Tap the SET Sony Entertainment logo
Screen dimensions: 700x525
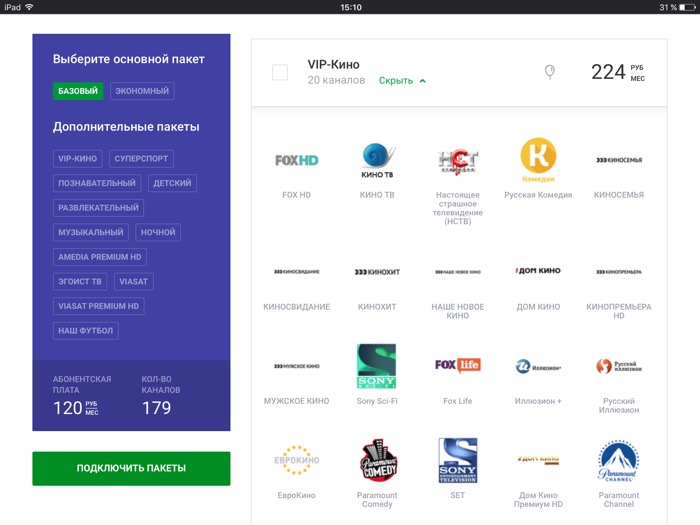[x=458, y=460]
